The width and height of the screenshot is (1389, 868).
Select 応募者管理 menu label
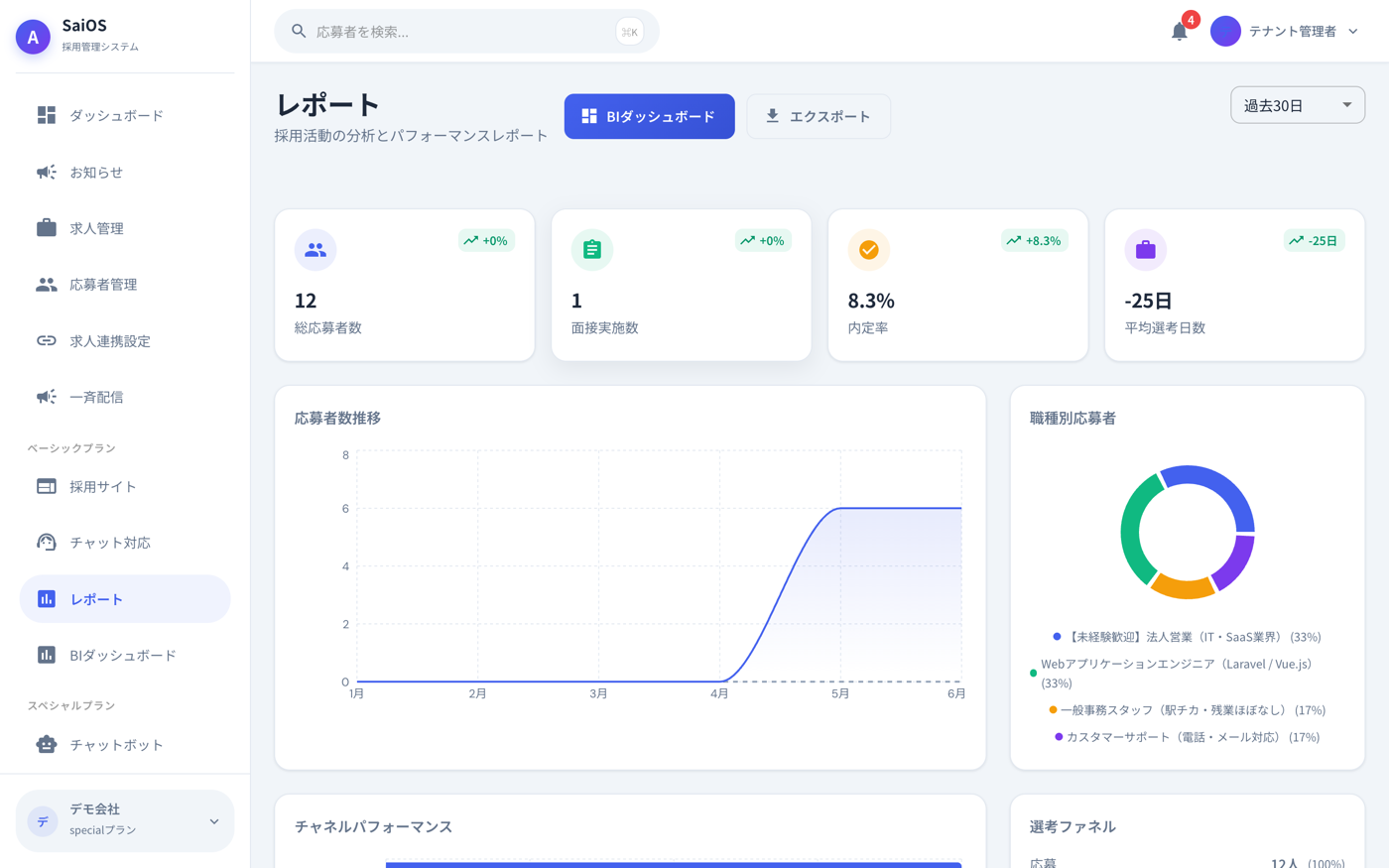(x=103, y=285)
